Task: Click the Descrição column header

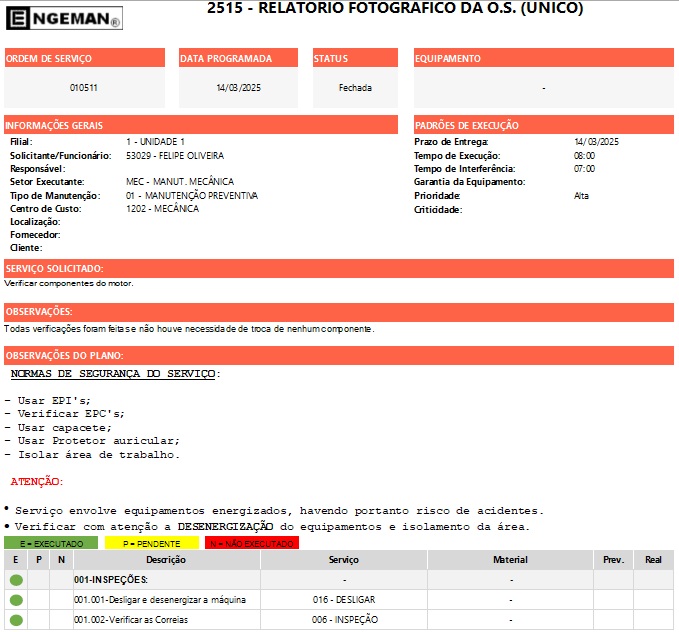Action: pyautogui.click(x=166, y=560)
